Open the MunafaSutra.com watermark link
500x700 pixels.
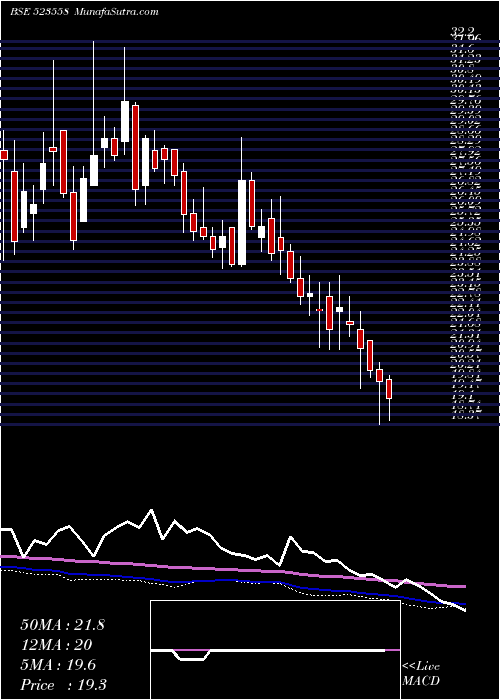tap(116, 12)
